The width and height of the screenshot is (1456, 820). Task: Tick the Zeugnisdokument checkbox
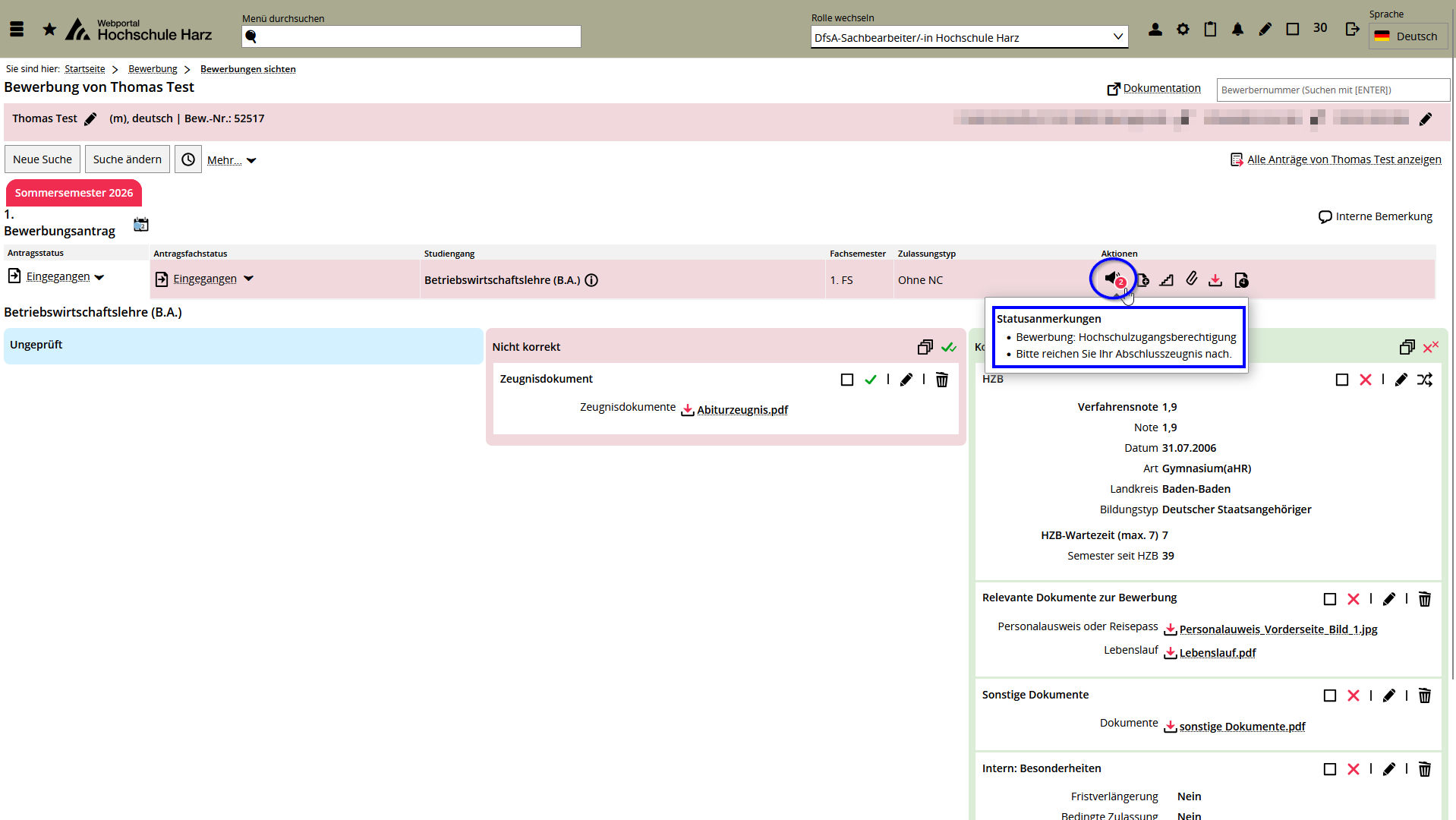[847, 380]
